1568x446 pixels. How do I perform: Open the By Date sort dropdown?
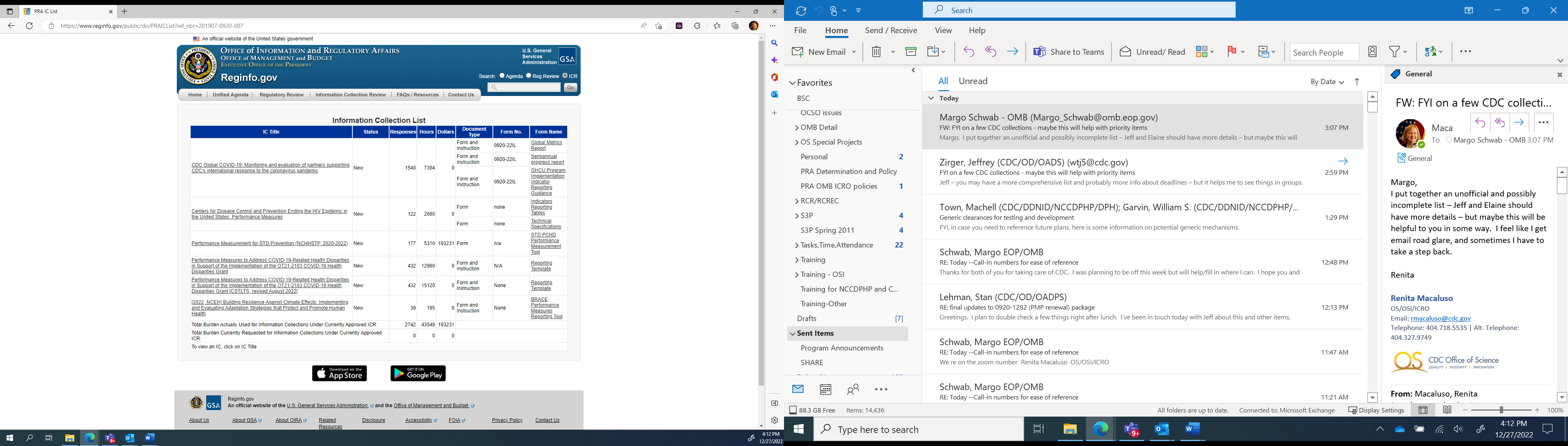pyautogui.click(x=1326, y=82)
